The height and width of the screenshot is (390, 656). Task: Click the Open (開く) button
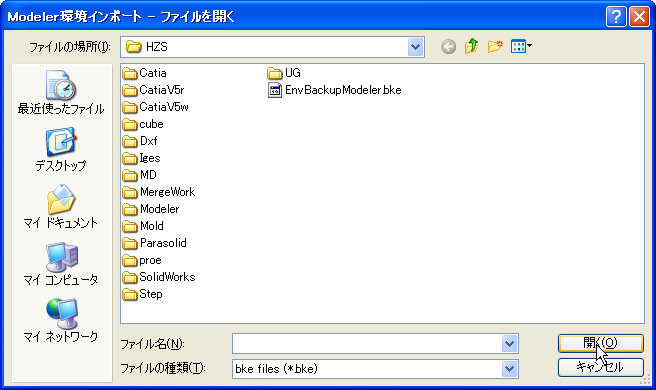coord(600,343)
